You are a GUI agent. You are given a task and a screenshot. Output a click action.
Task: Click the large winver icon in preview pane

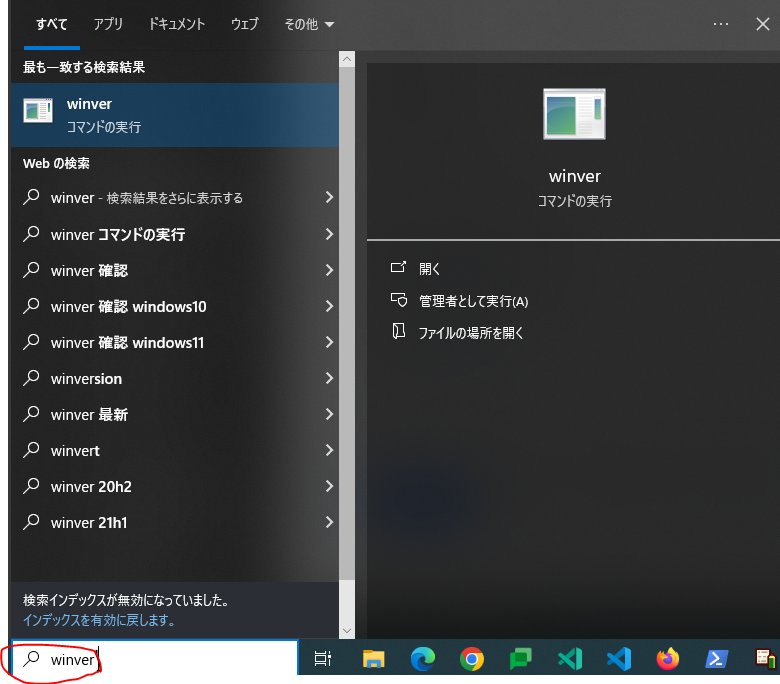tap(574, 114)
